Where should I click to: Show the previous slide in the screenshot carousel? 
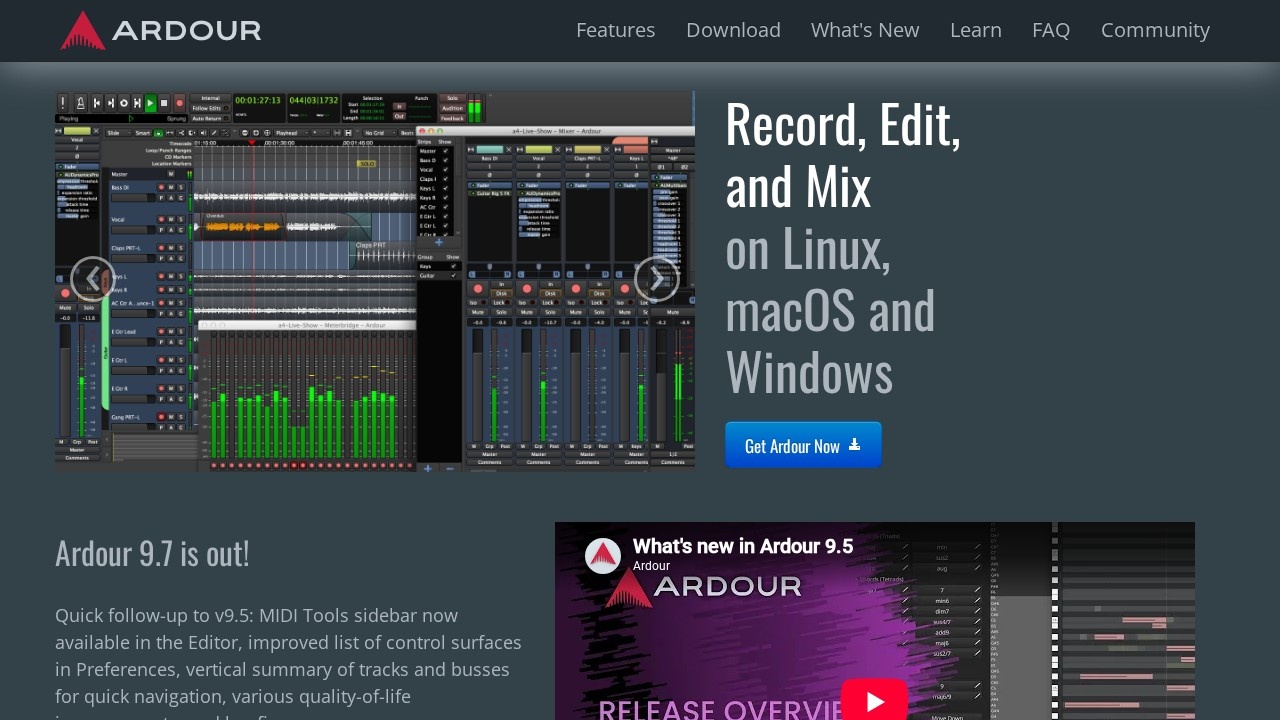(x=93, y=279)
